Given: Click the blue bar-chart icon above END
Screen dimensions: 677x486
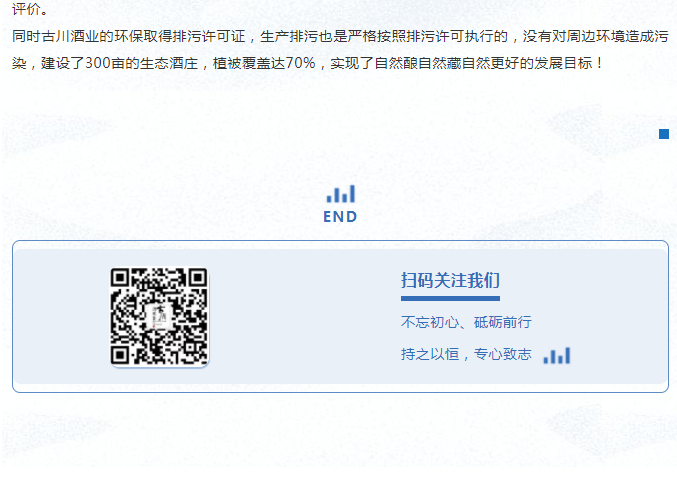Looking at the screenshot, I should click(341, 194).
